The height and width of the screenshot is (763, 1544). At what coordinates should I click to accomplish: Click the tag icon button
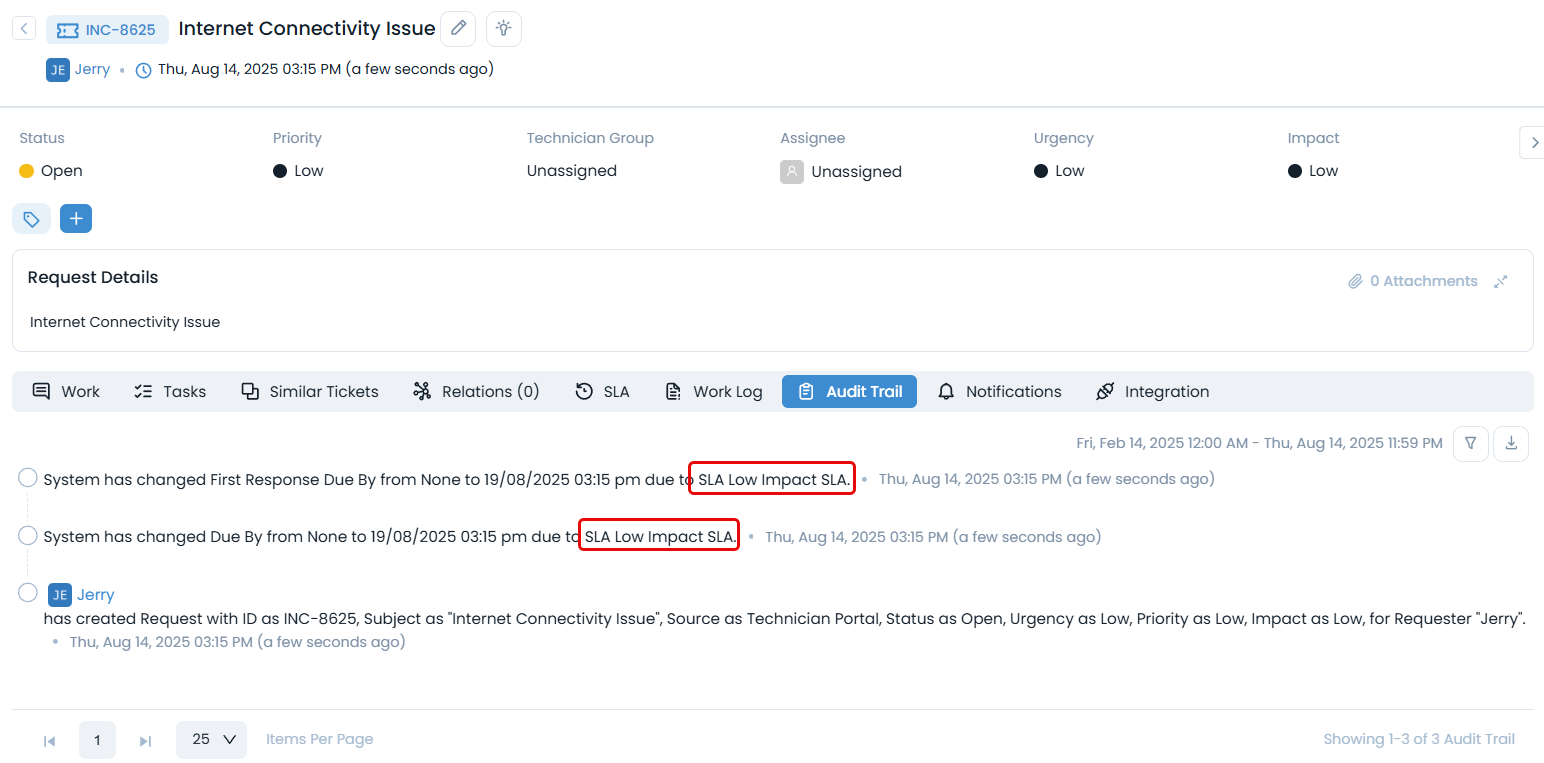tap(31, 219)
